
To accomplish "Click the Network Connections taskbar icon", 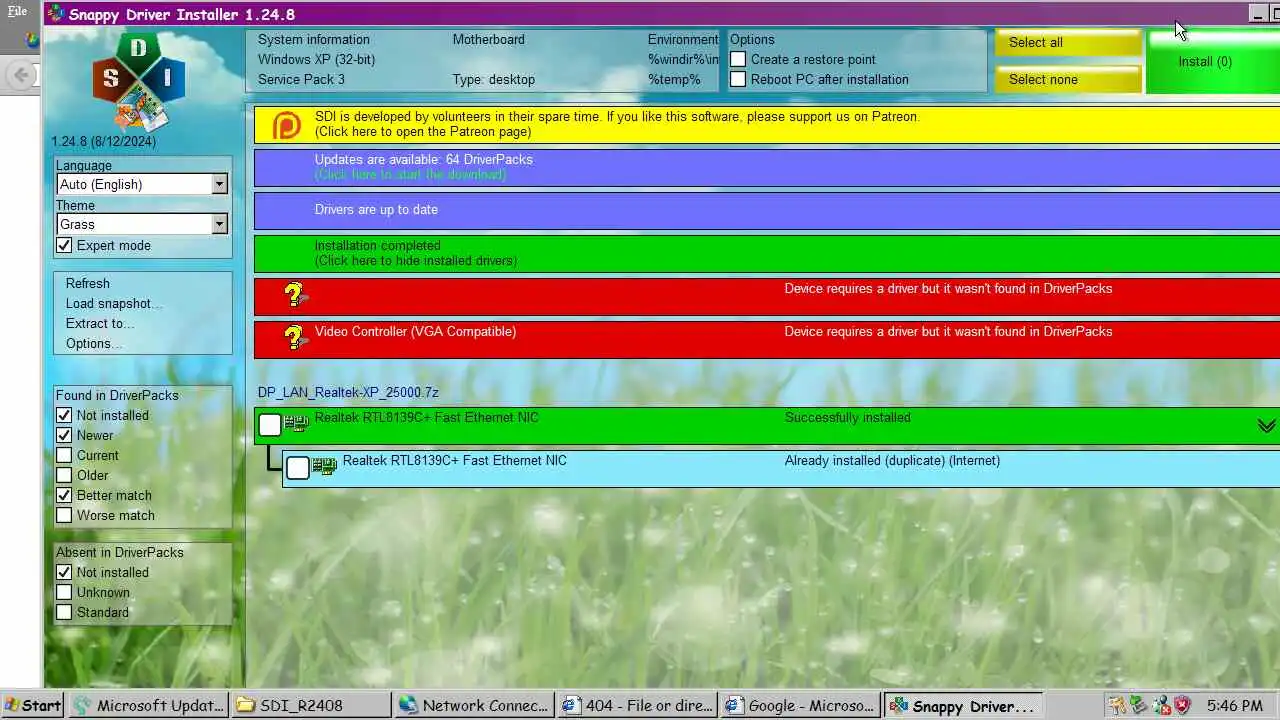I will pos(408,705).
